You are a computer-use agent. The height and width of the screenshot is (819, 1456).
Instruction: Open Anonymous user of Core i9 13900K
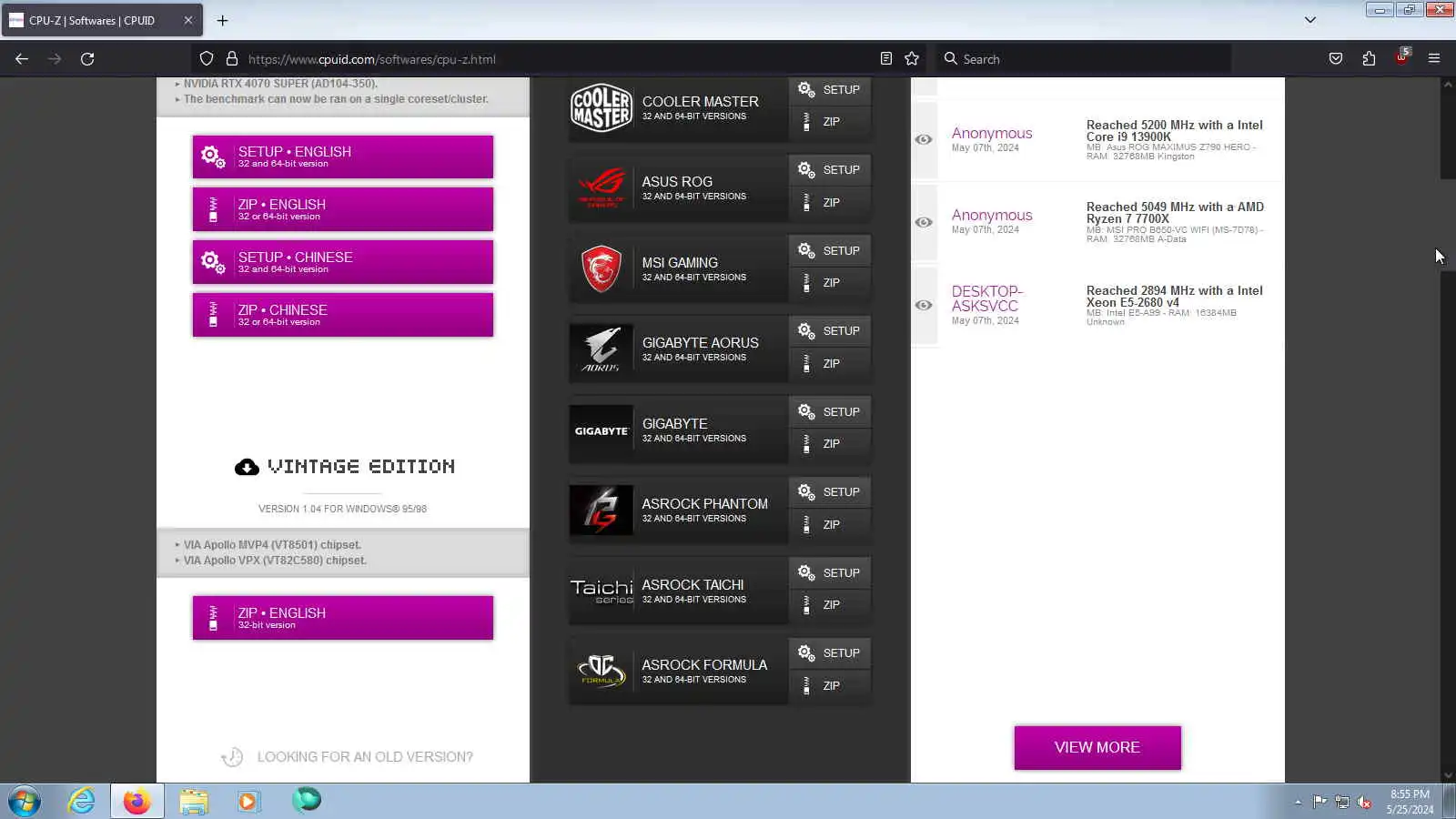coord(992,133)
